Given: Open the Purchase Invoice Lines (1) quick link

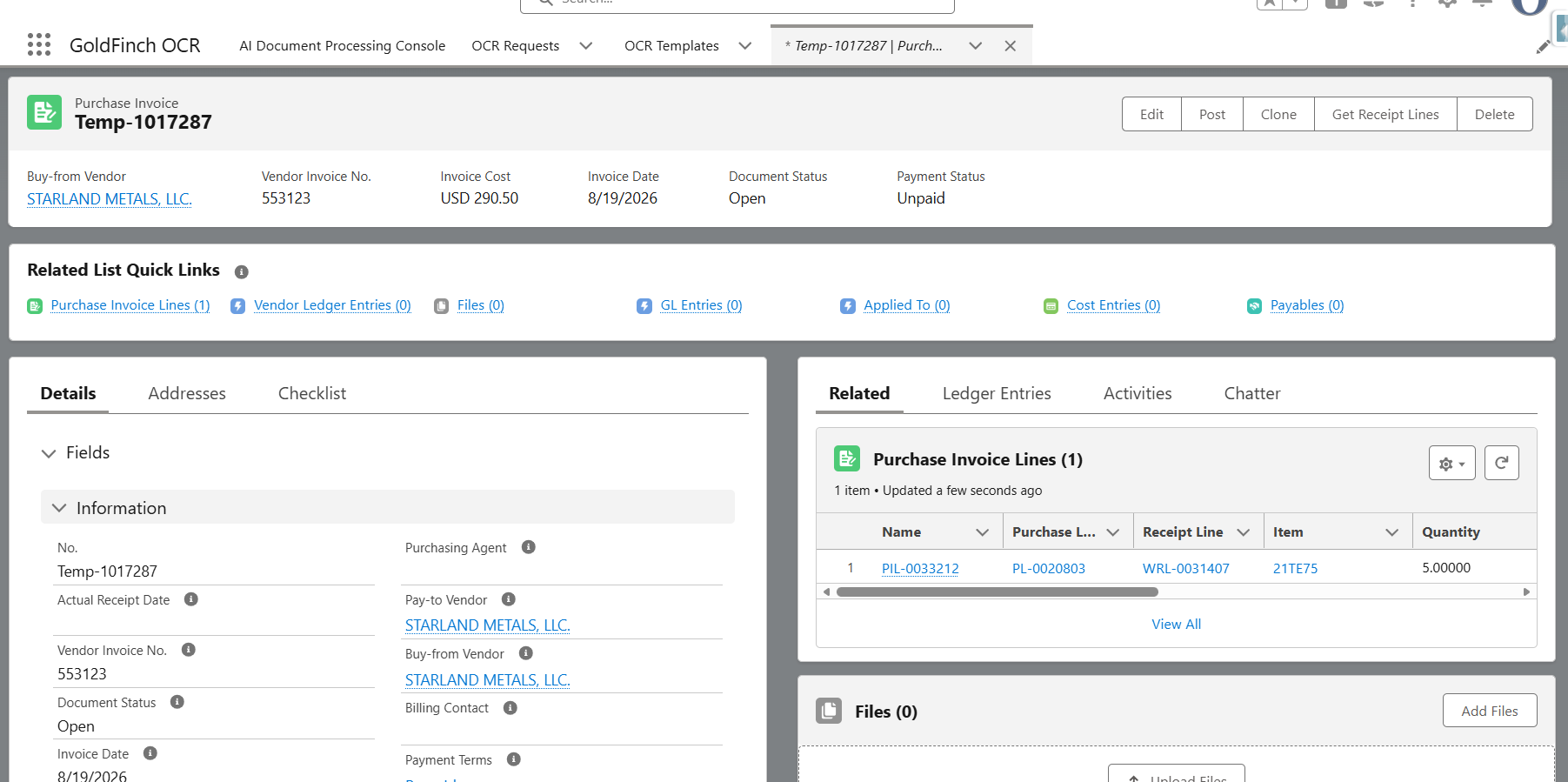Looking at the screenshot, I should pyautogui.click(x=130, y=305).
